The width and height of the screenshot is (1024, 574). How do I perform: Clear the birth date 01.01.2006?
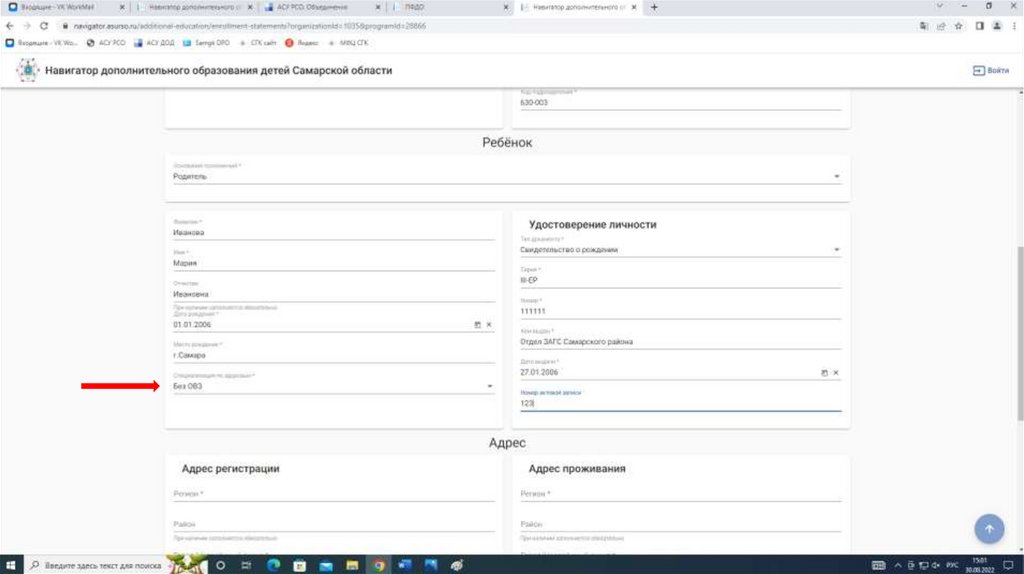489,325
